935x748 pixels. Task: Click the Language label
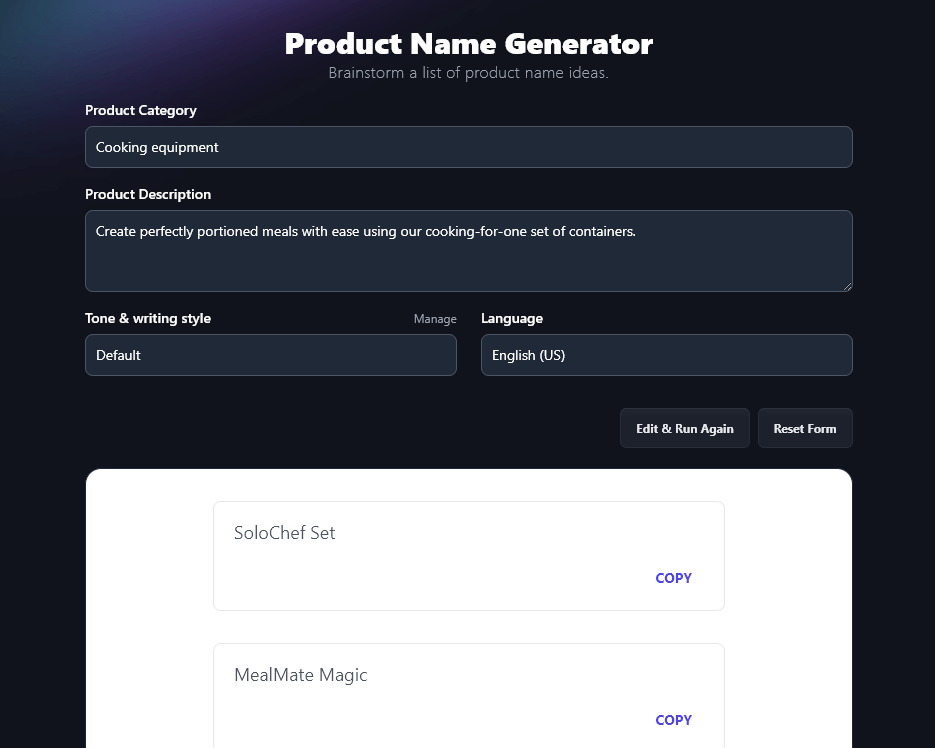[x=511, y=318]
